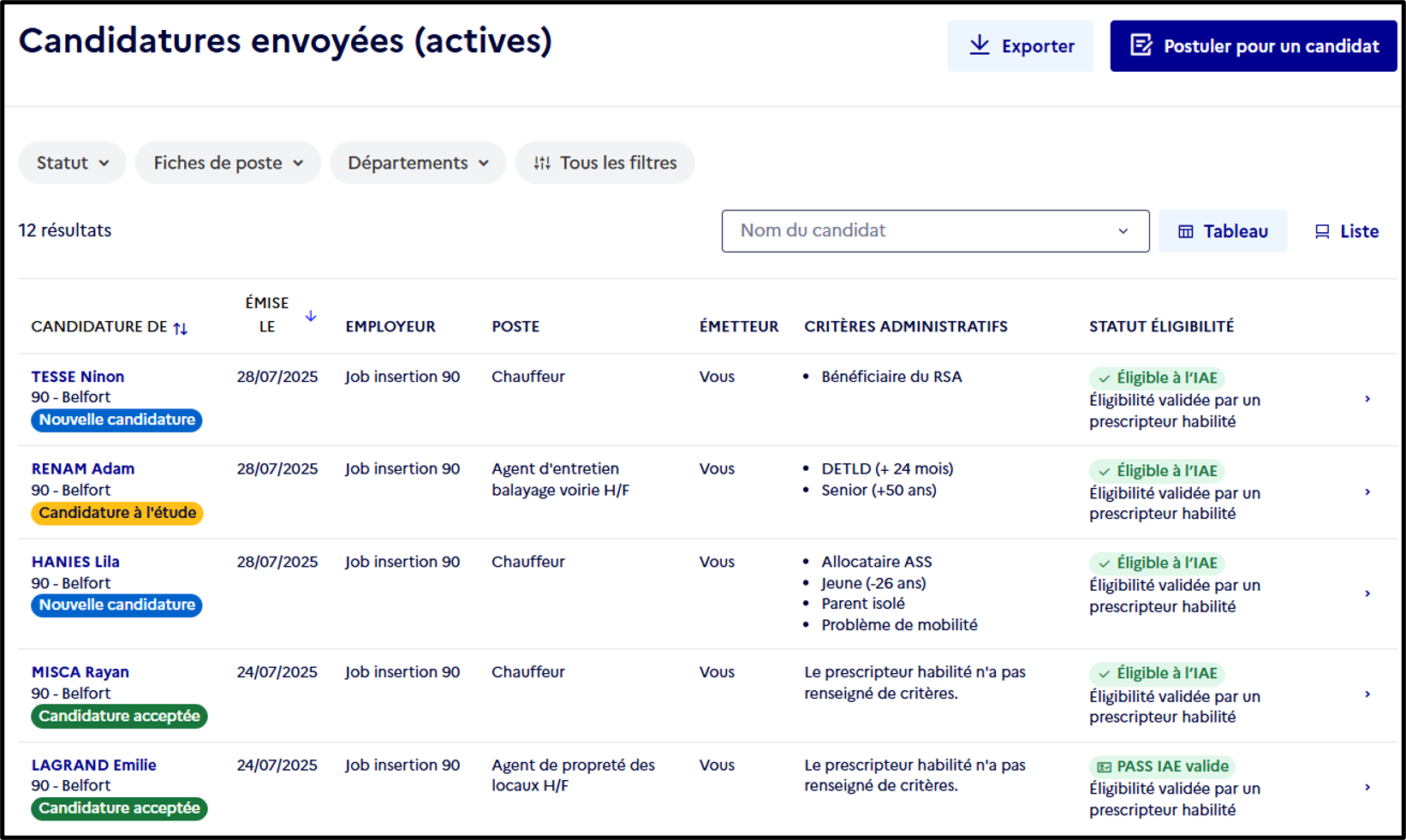Image resolution: width=1406 pixels, height=840 pixels.
Task: Open RENAM Adam candidate link
Action: coord(83,469)
